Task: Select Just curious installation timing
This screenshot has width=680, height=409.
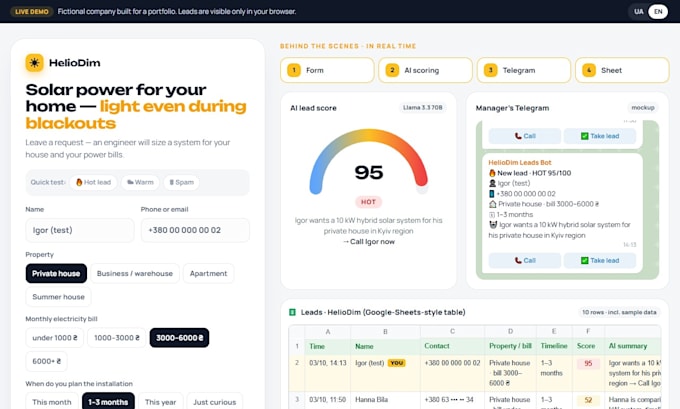Action: 215,402
